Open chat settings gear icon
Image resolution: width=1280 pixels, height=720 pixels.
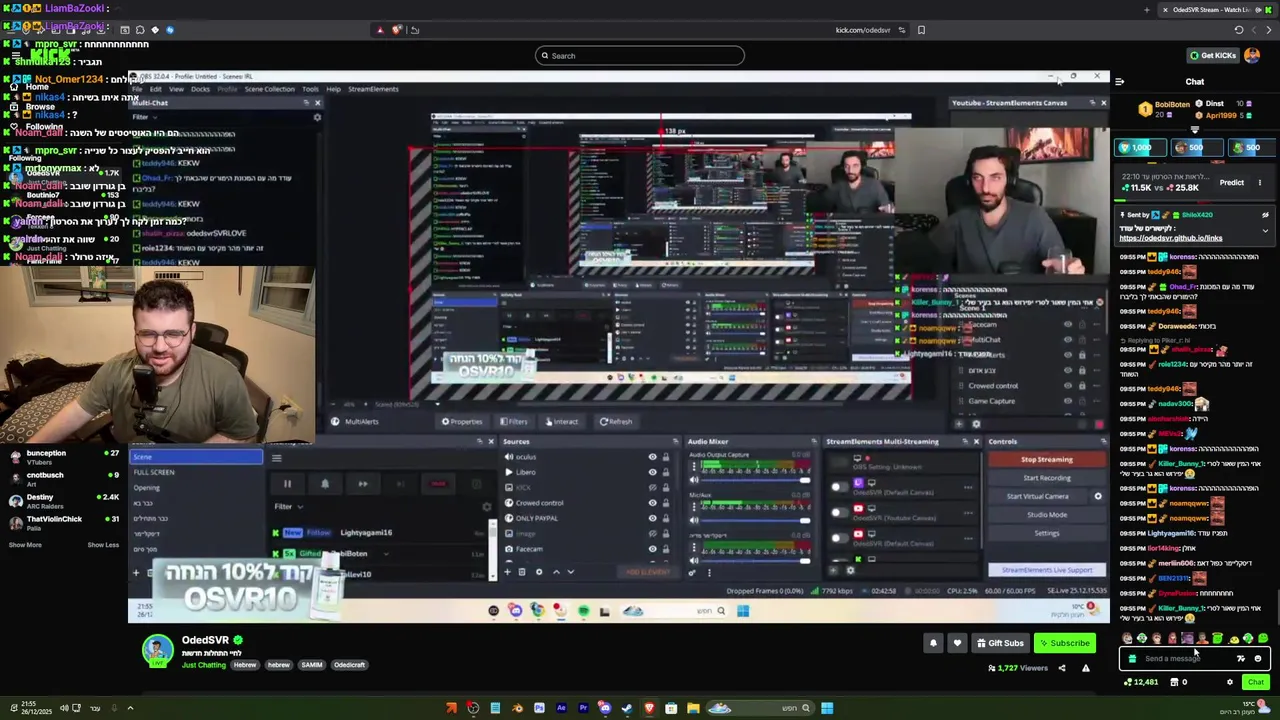pos(1230,682)
